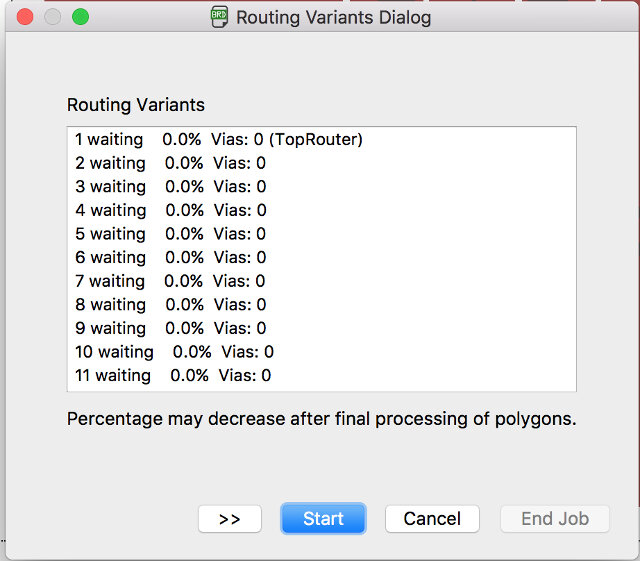
Task: Close the dialog with red button
Action: 25,17
